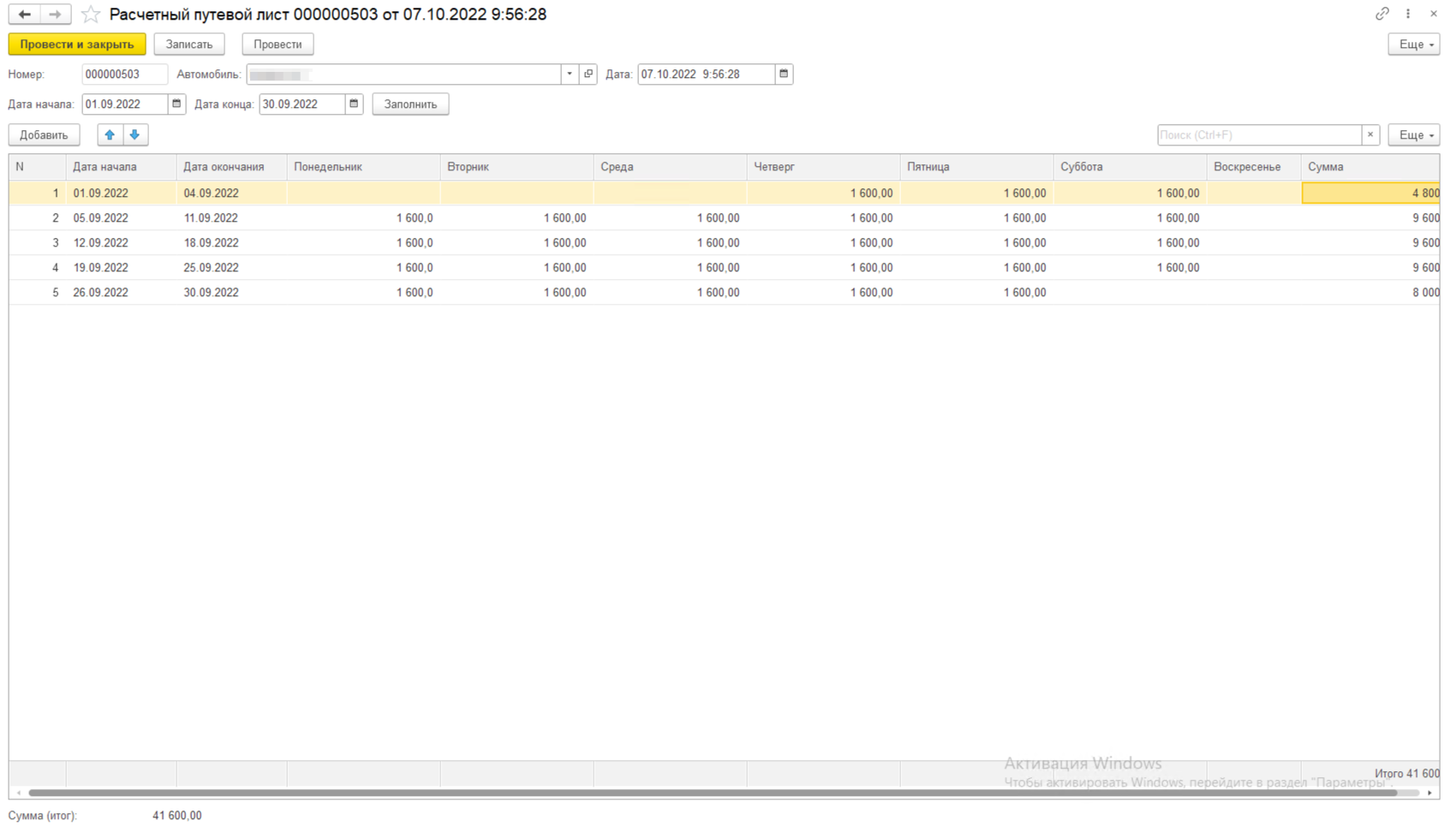Open the top Еще dropdown menu
Viewport: 1456px width, 832px height.
1413,45
